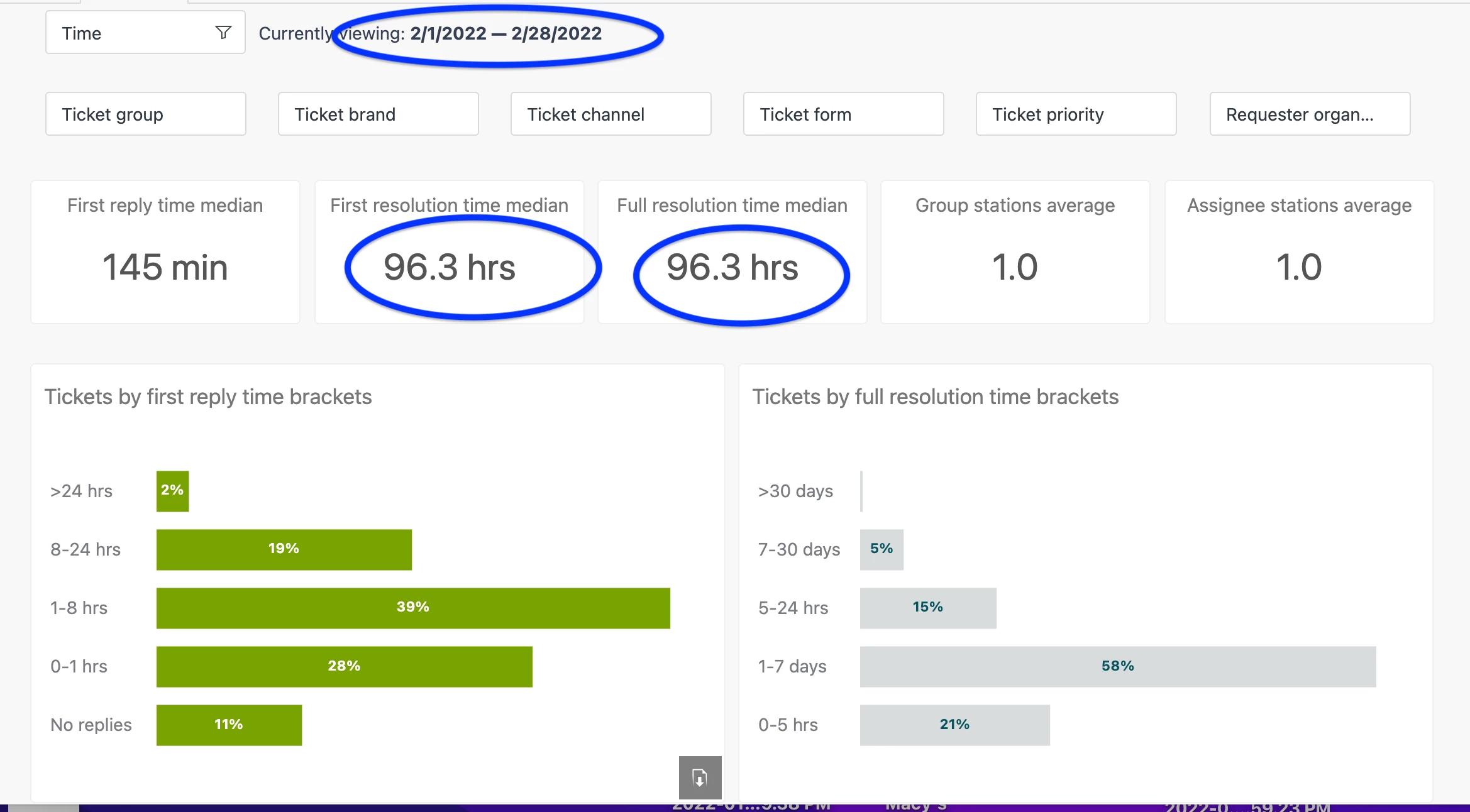This screenshot has width=1470, height=812.
Task: Click the Full resolution time median value
Action: (732, 267)
